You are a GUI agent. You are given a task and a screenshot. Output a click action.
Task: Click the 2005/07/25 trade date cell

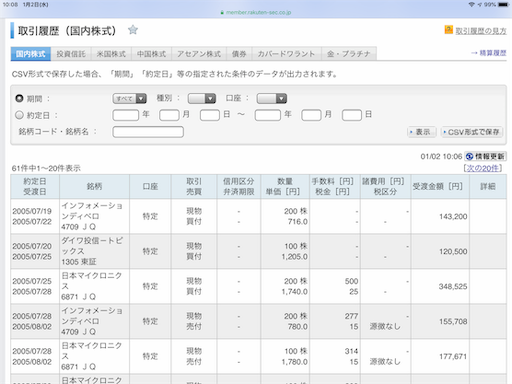click(x=32, y=281)
